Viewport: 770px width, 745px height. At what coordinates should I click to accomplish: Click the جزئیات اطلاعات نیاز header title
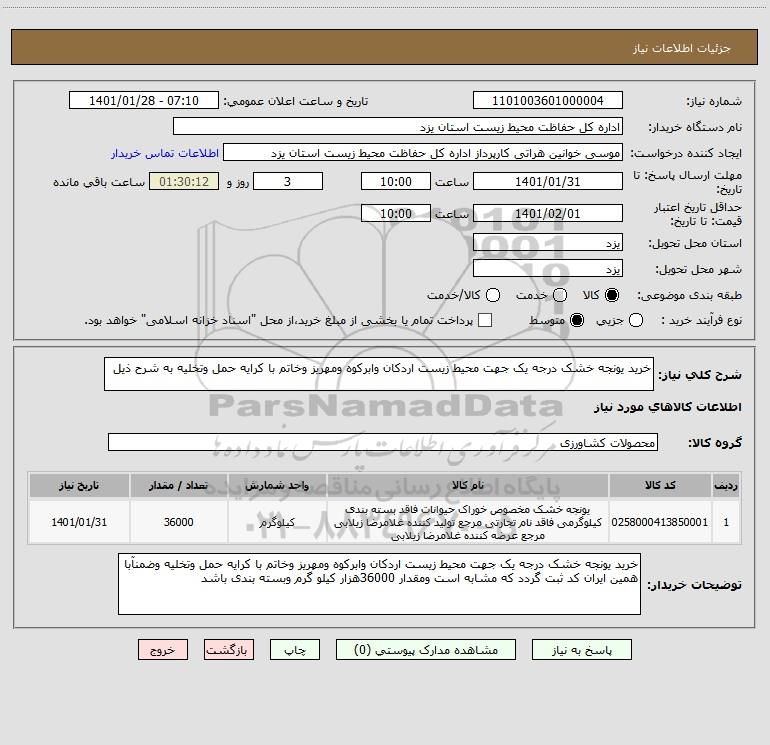(682, 48)
